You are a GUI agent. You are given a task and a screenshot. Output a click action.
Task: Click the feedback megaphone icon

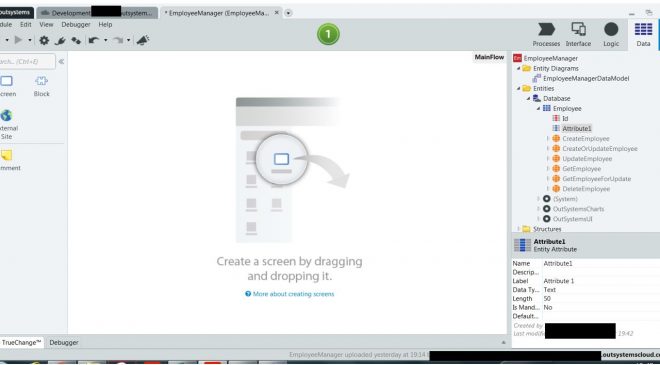pyautogui.click(x=143, y=40)
